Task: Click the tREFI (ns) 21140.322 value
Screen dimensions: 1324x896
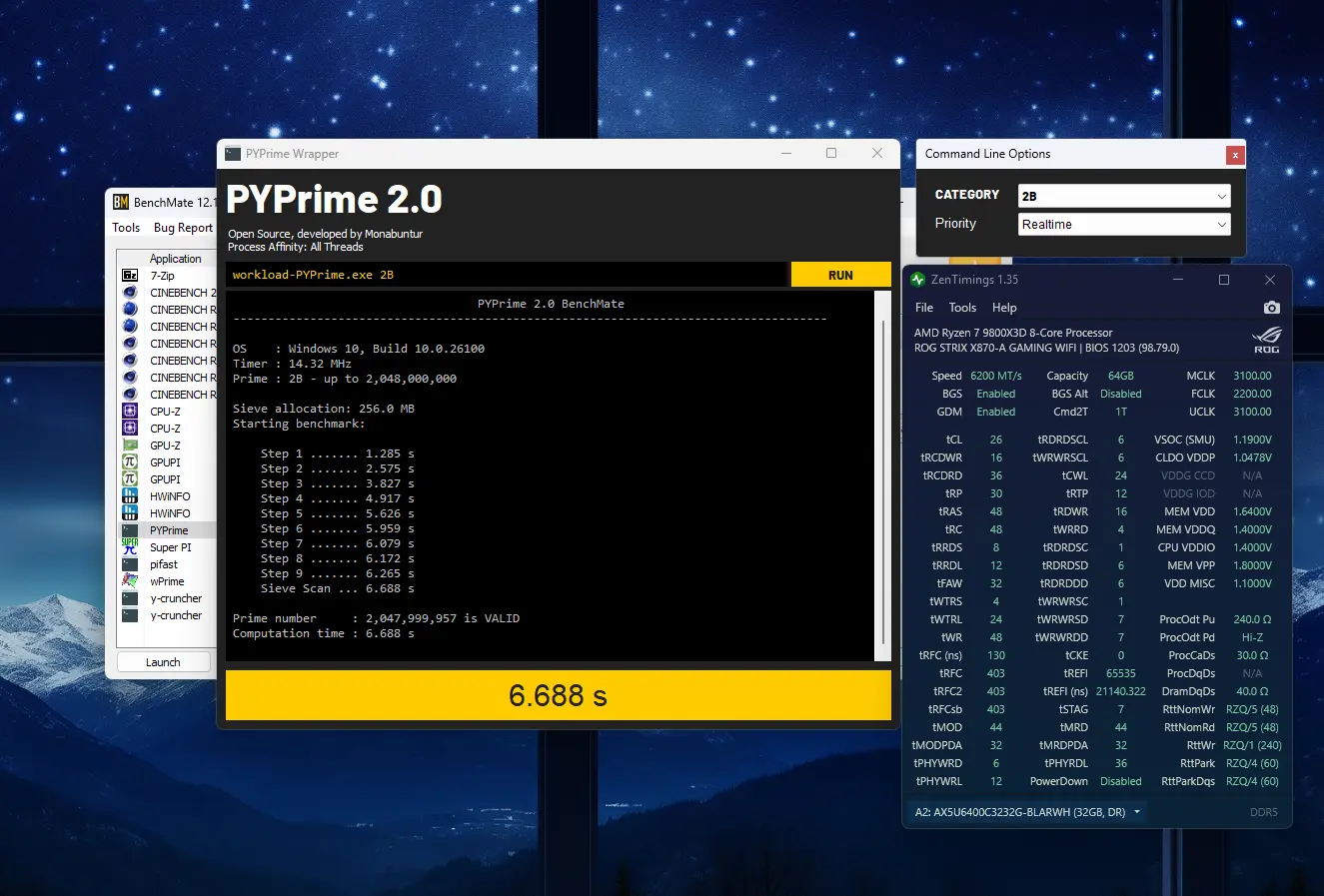Action: [1121, 691]
